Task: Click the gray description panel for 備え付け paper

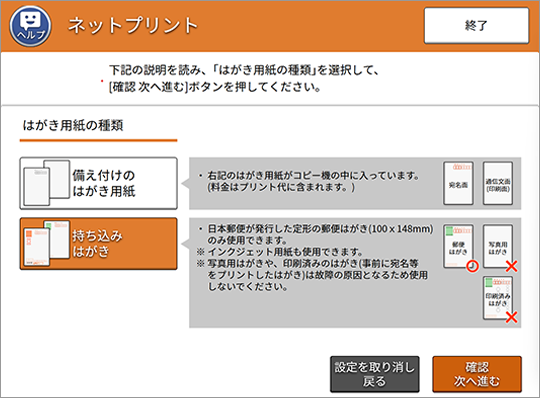Action: tap(355, 184)
